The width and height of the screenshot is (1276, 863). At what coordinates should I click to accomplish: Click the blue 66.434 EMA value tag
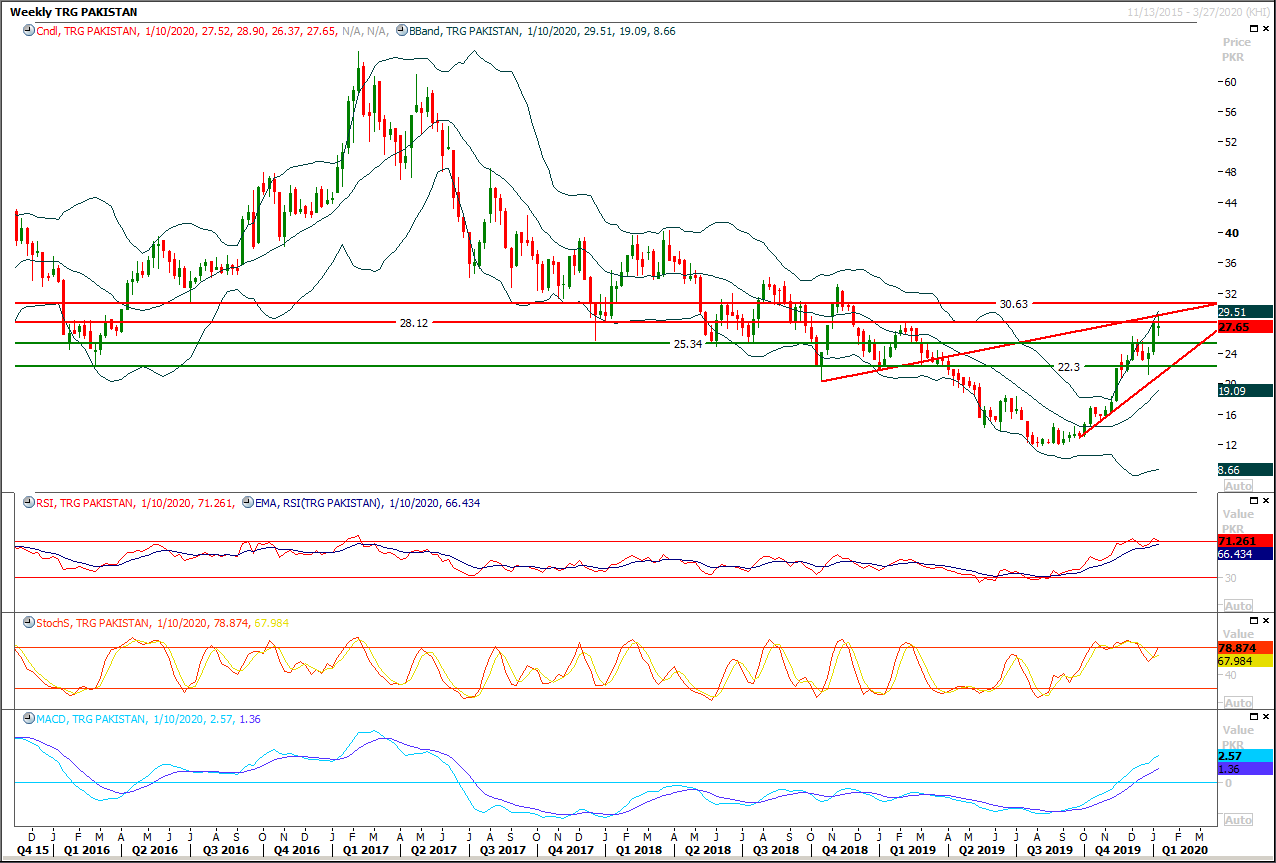(x=1244, y=554)
